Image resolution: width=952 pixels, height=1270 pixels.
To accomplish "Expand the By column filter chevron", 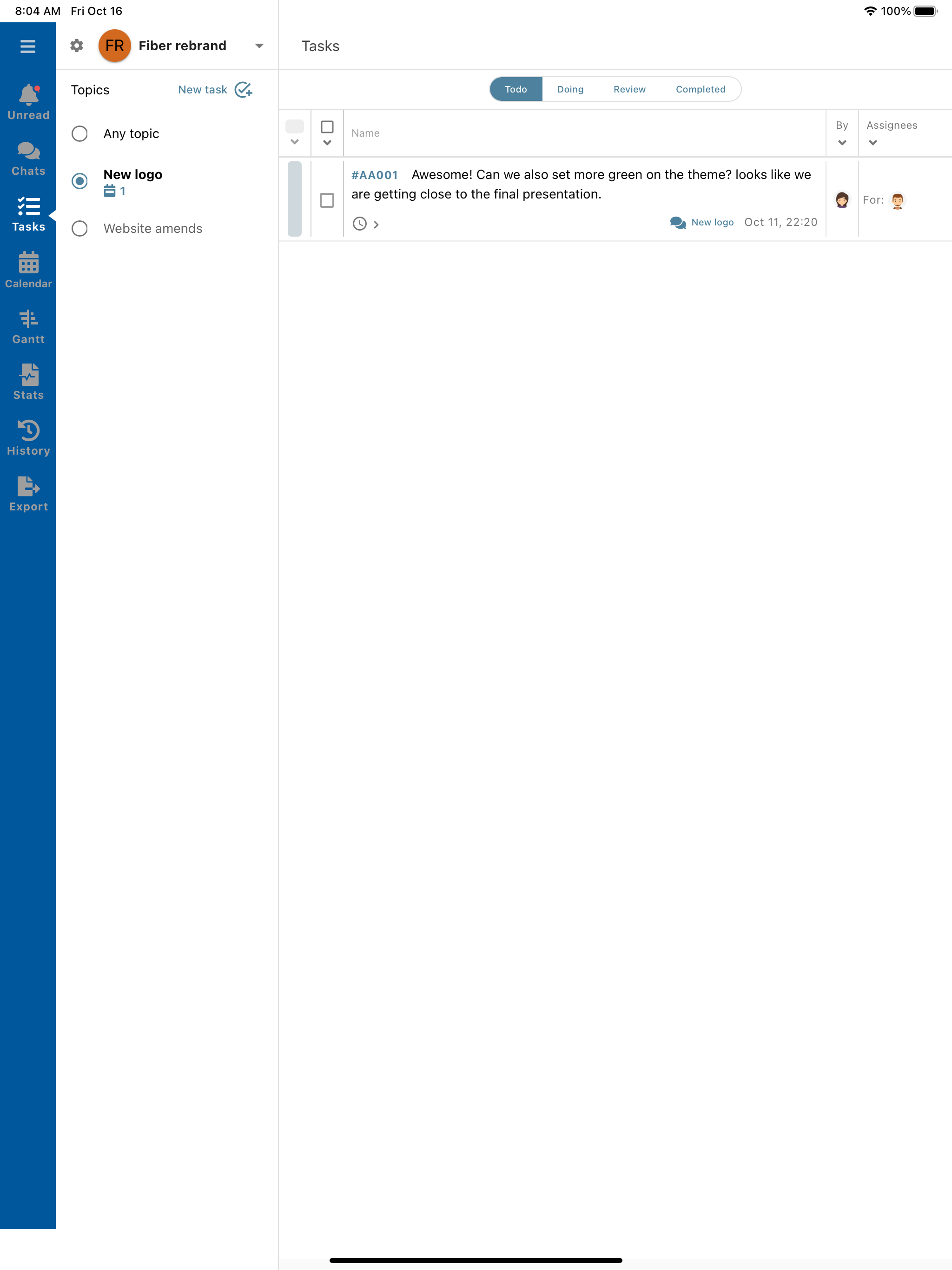I will point(842,142).
